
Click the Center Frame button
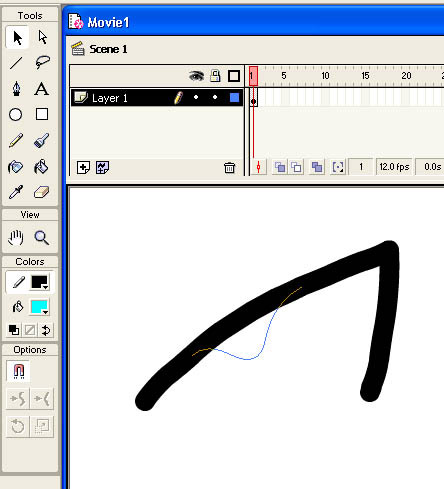[259, 167]
